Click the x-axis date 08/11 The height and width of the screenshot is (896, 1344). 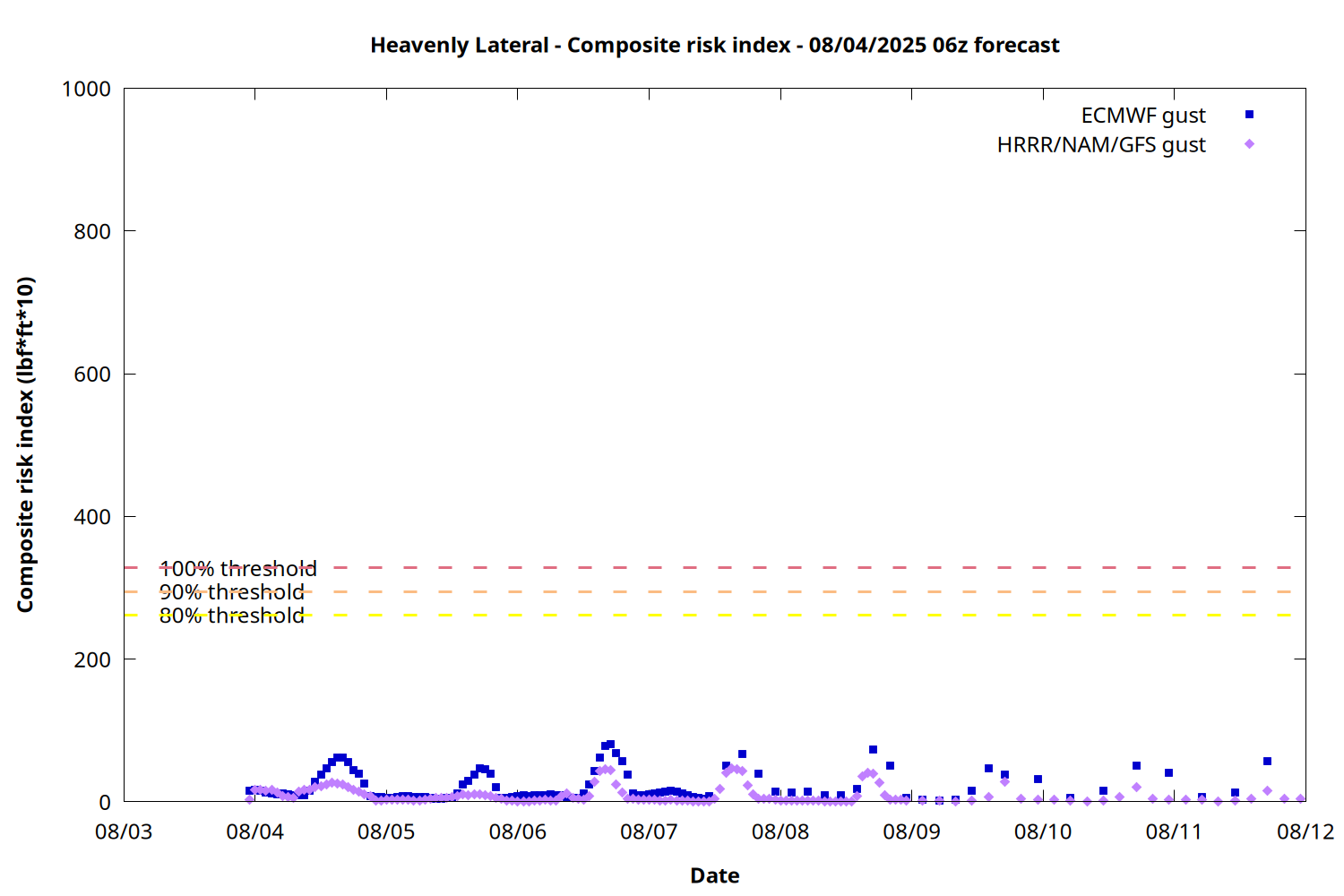pos(1174,831)
